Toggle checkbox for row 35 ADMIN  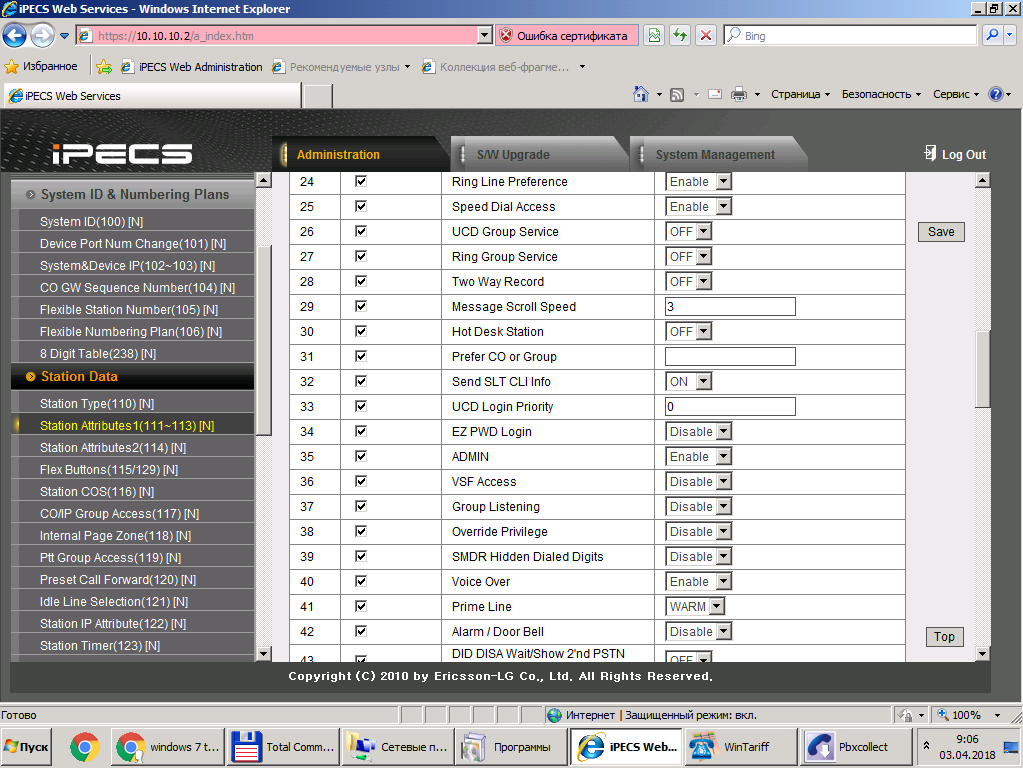tap(361, 456)
